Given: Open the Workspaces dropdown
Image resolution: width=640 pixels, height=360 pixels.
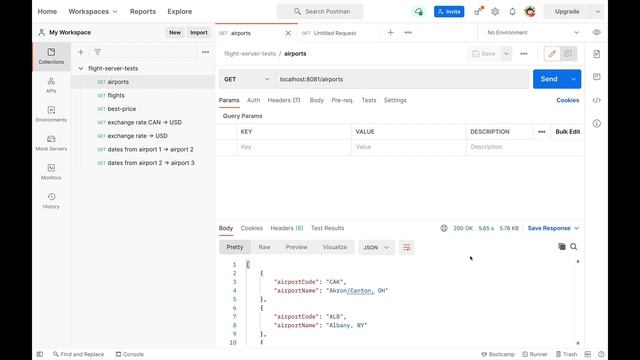Looking at the screenshot, I should pyautogui.click(x=93, y=11).
